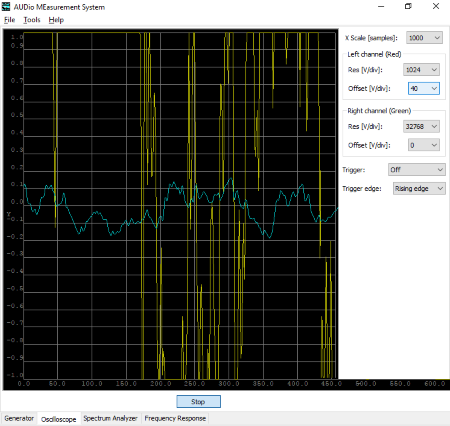Restore down the application window
450x426 pixels.
coord(408,7)
